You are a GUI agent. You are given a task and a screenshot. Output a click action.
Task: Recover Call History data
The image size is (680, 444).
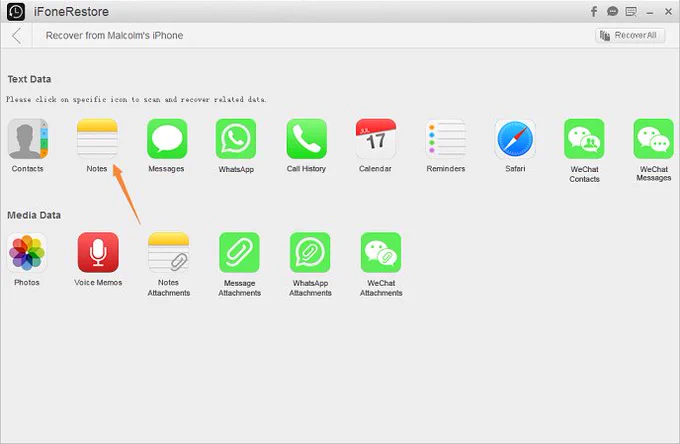pos(306,139)
